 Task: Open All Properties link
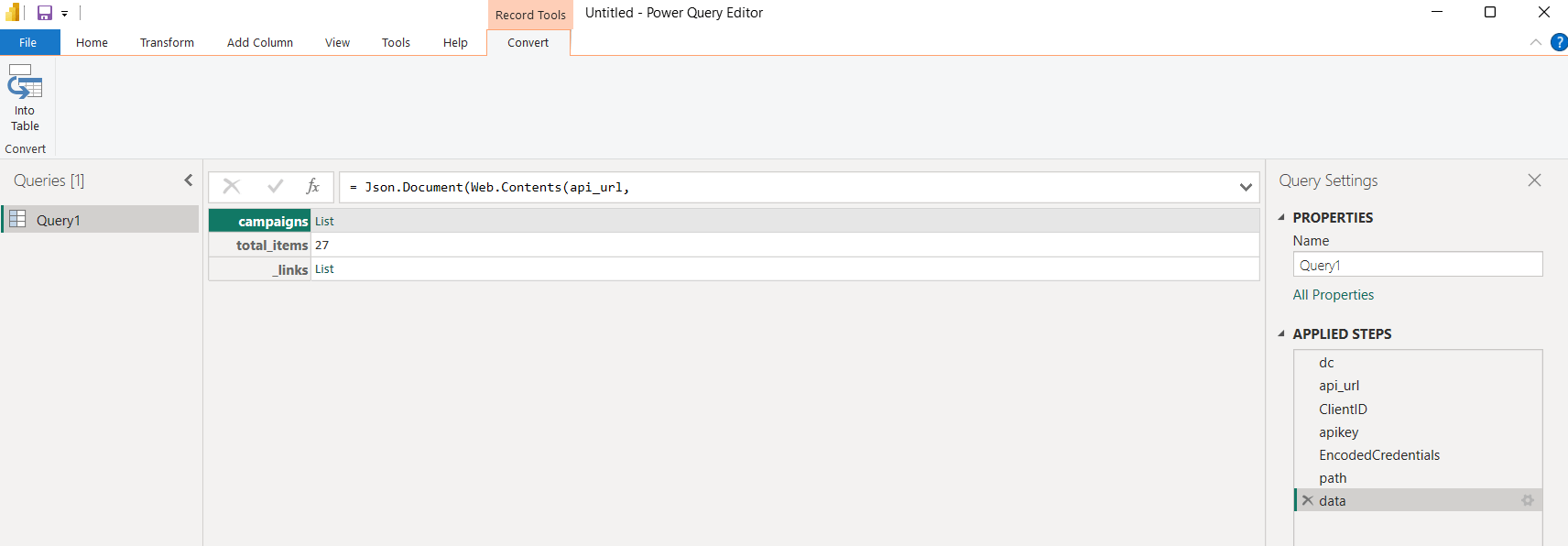pos(1333,295)
